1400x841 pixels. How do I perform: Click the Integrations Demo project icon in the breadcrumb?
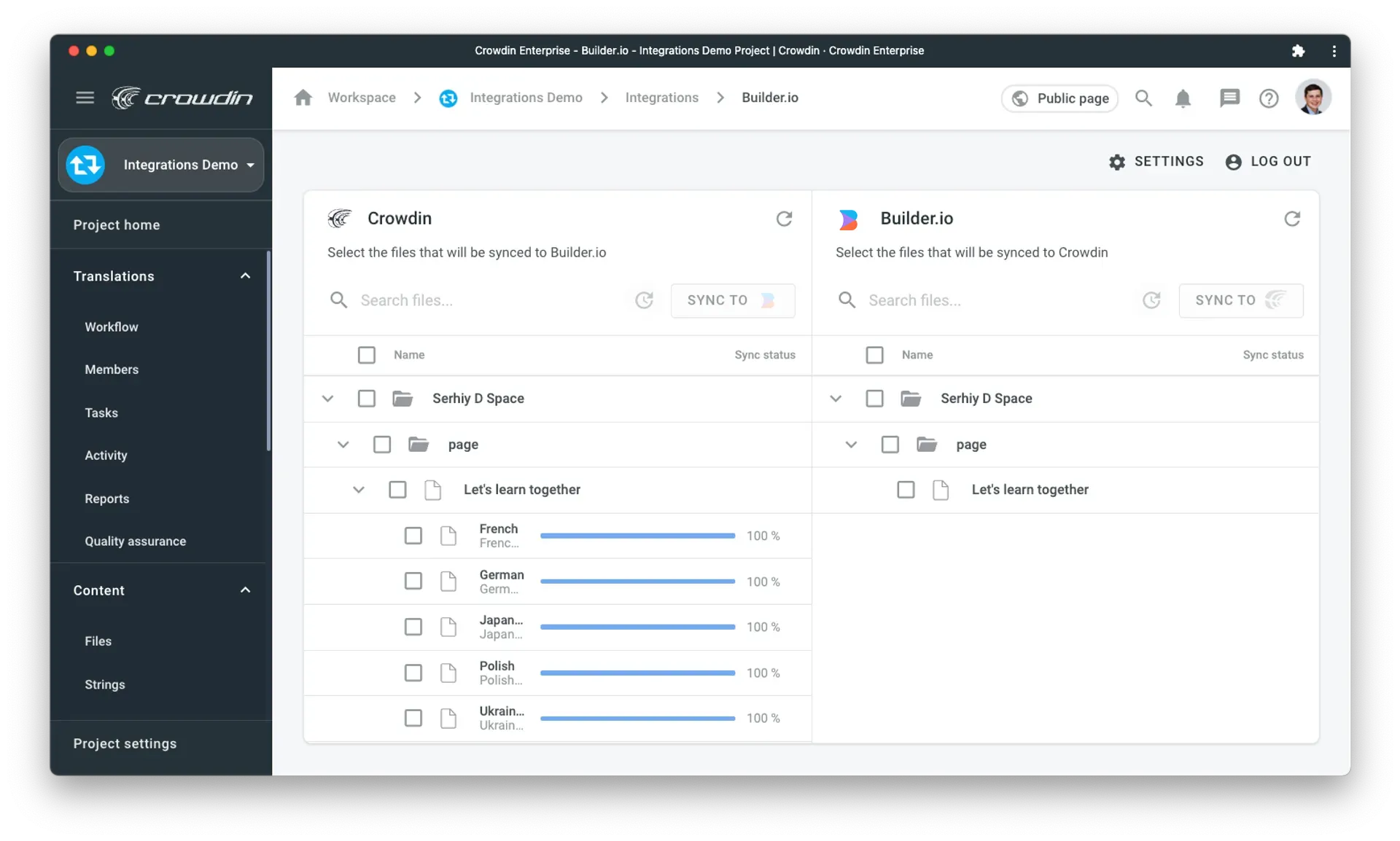click(448, 98)
